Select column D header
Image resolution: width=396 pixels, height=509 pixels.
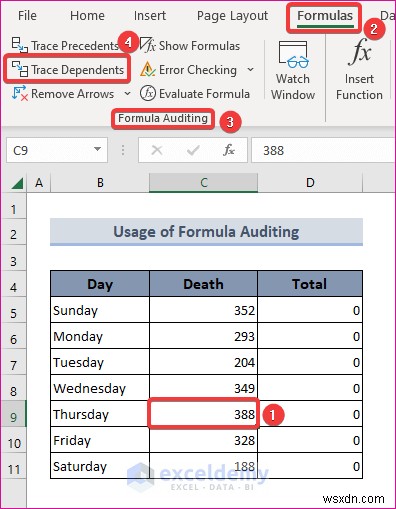(x=310, y=183)
